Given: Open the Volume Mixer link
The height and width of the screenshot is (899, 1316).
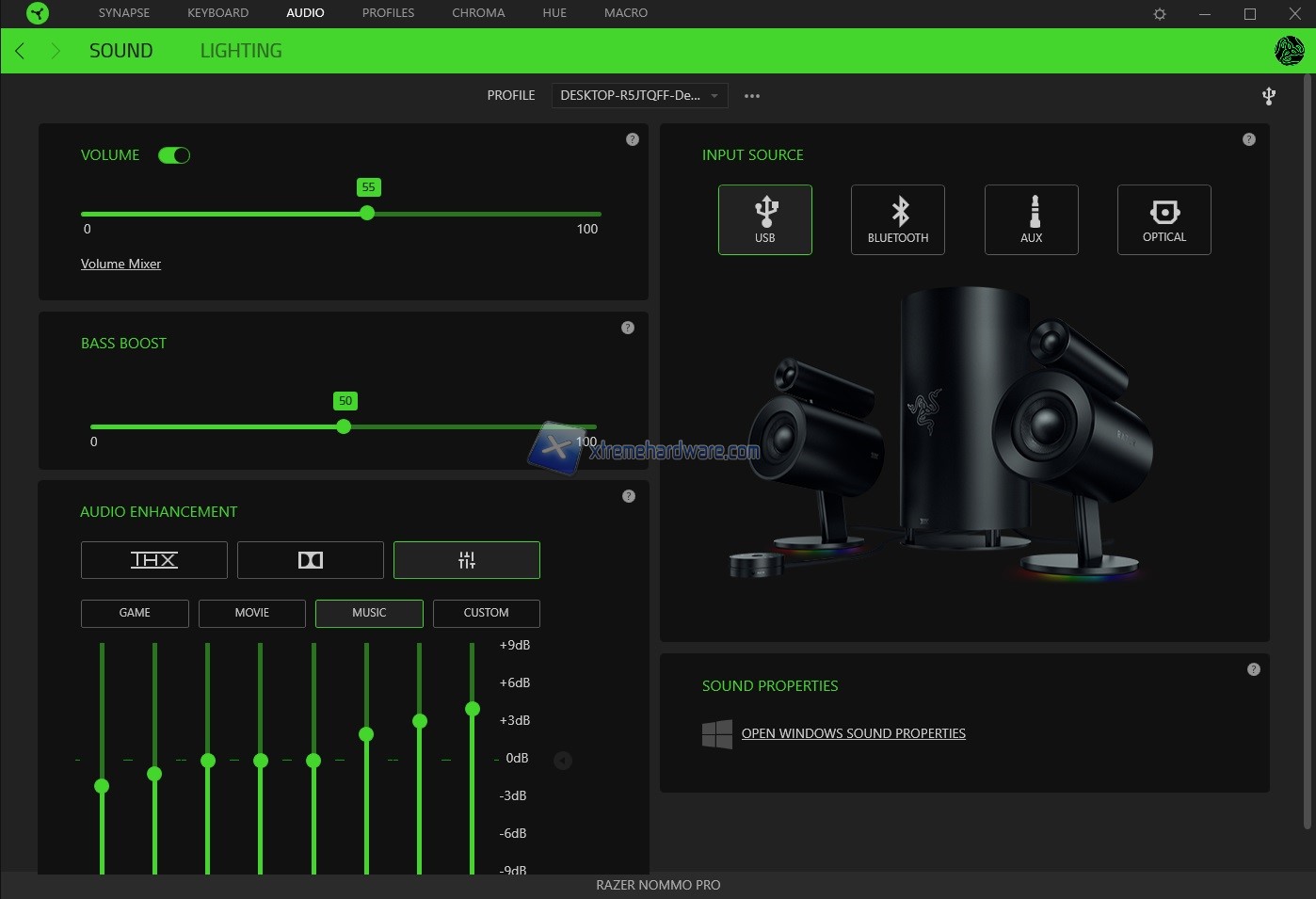Looking at the screenshot, I should click(x=120, y=265).
